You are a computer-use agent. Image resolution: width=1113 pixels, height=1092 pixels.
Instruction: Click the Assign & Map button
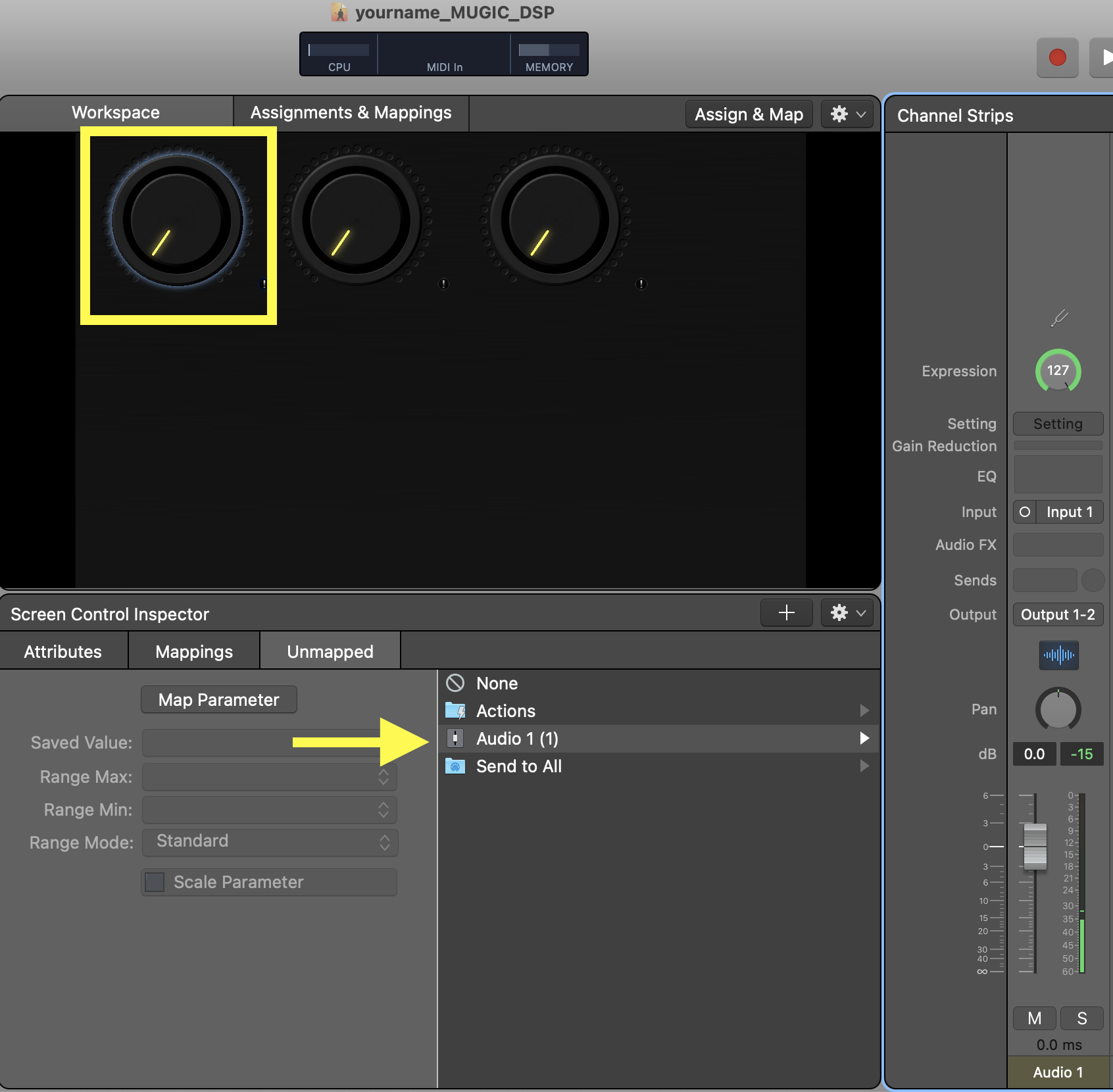click(749, 114)
